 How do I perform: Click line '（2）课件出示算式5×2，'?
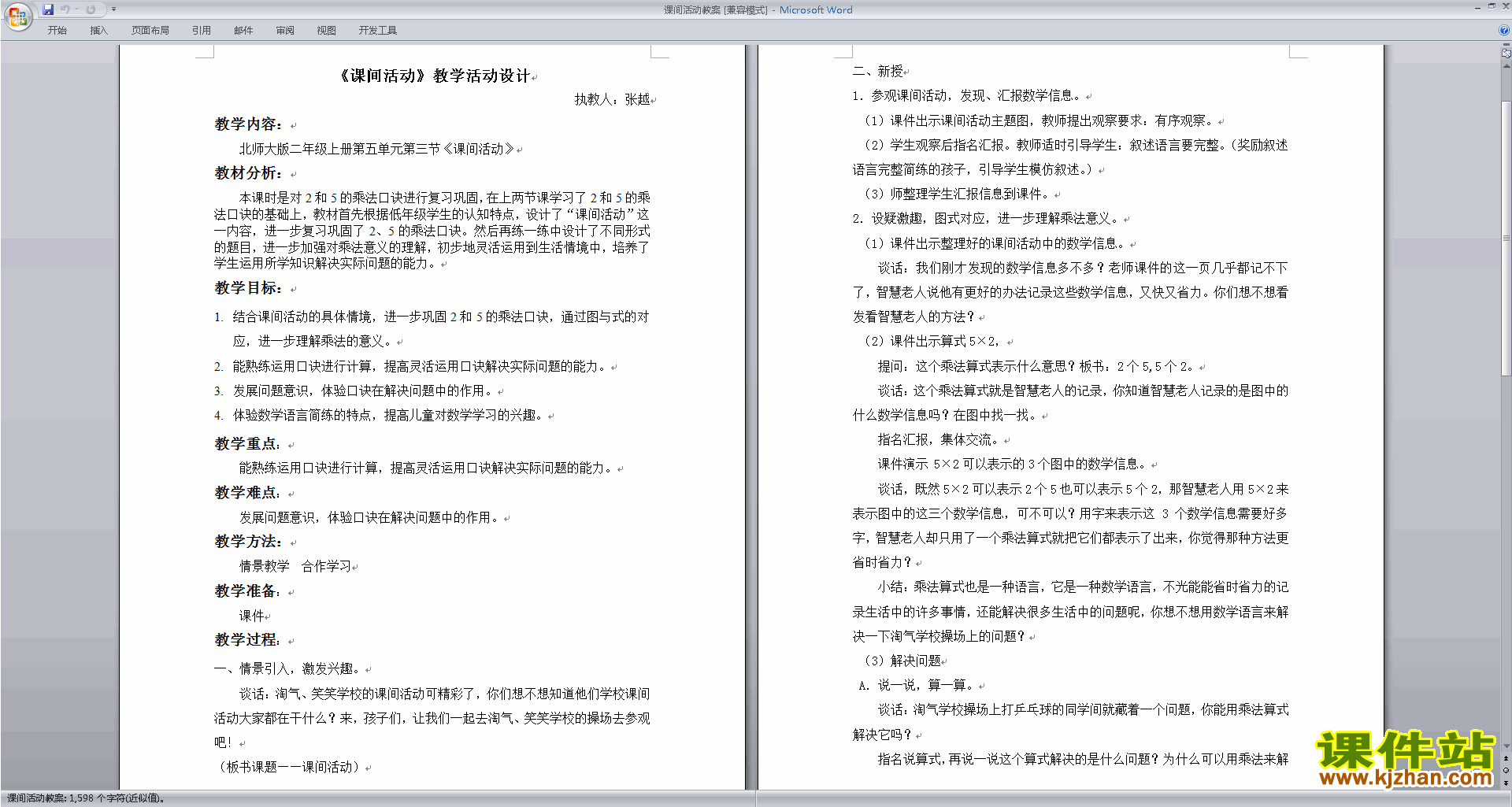click(932, 341)
